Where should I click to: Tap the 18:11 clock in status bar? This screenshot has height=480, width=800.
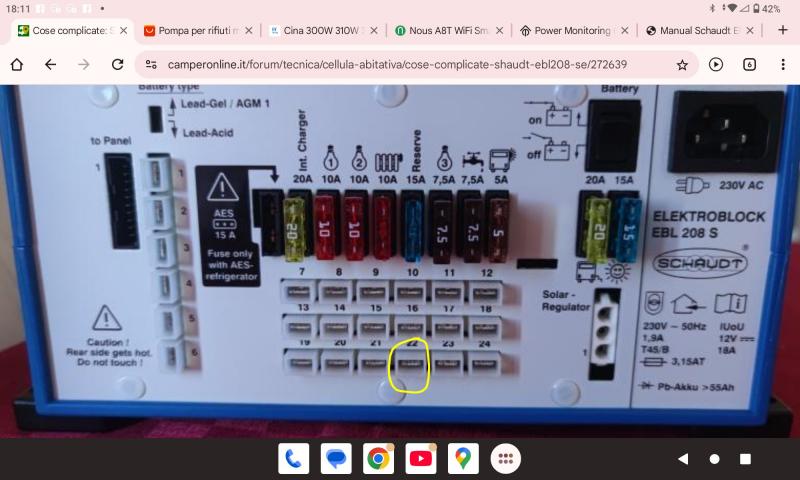click(18, 9)
